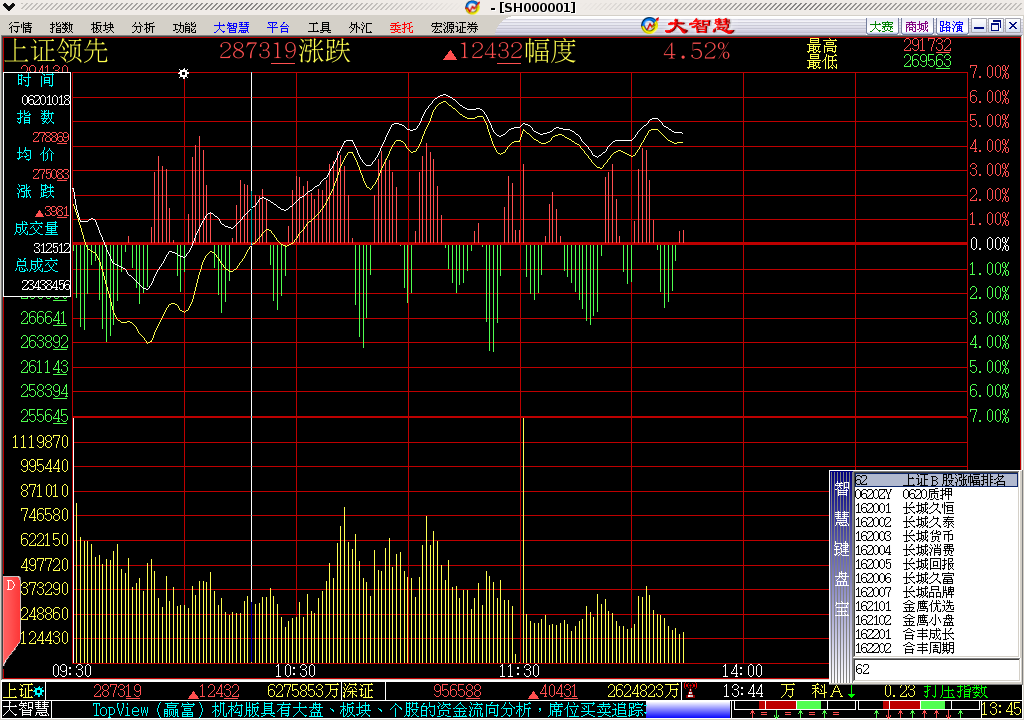This screenshot has width=1024, height=720.
Task: Click the 最高 value 291732
Action: tap(927, 45)
